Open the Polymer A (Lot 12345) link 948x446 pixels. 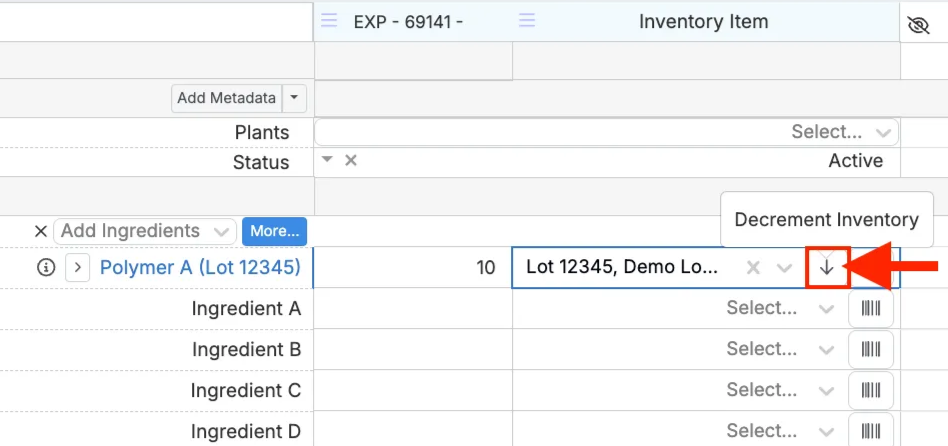click(200, 267)
